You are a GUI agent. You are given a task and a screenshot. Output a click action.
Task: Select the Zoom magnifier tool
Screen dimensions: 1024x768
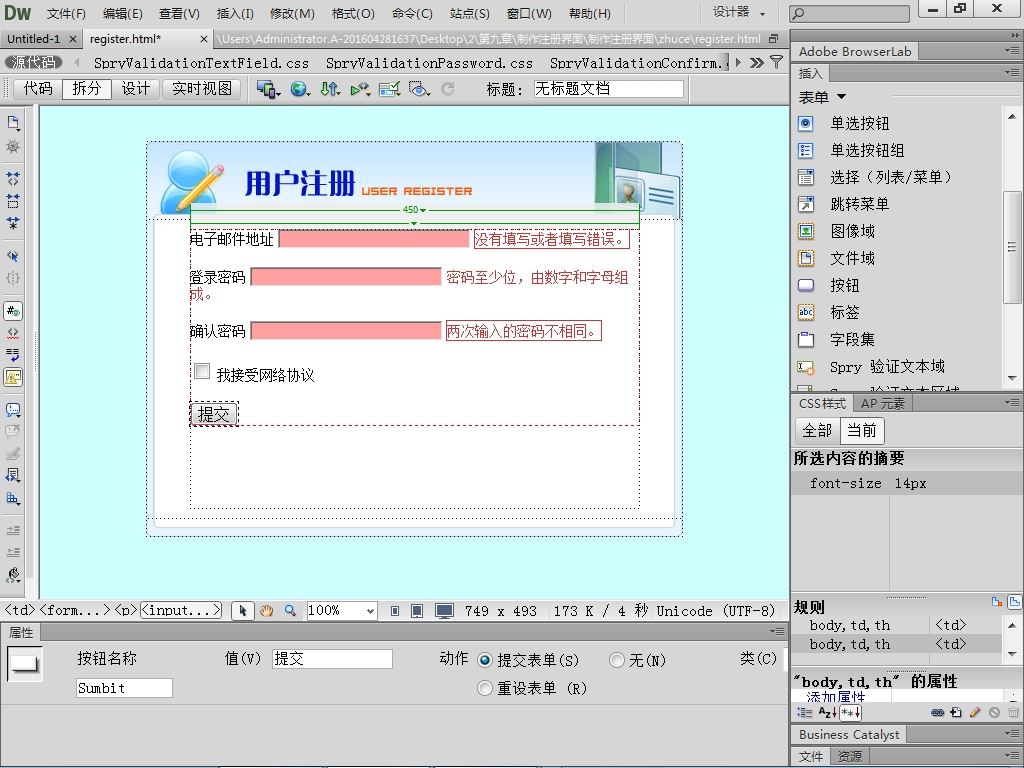(290, 611)
